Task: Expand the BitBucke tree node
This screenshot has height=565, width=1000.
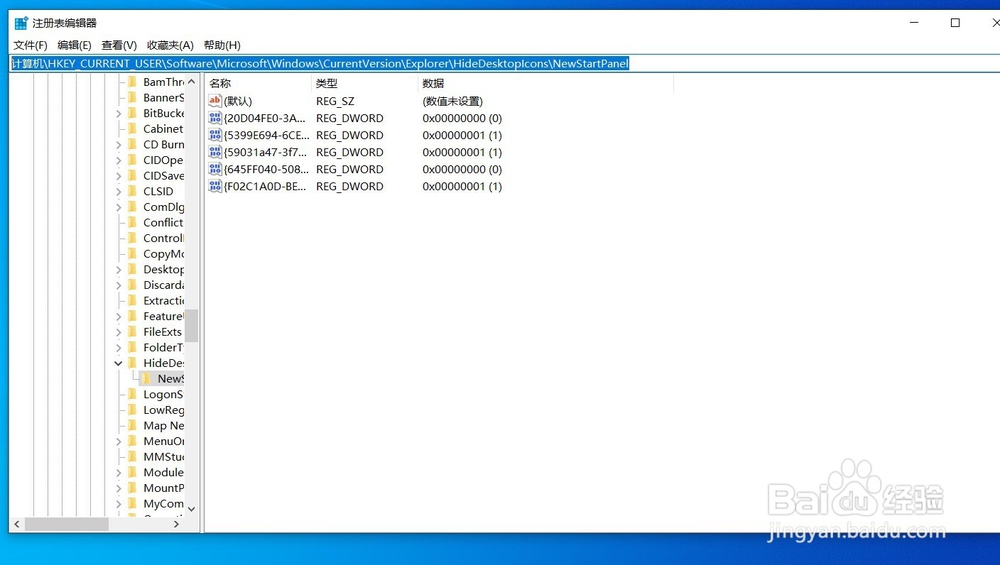Action: click(x=119, y=114)
